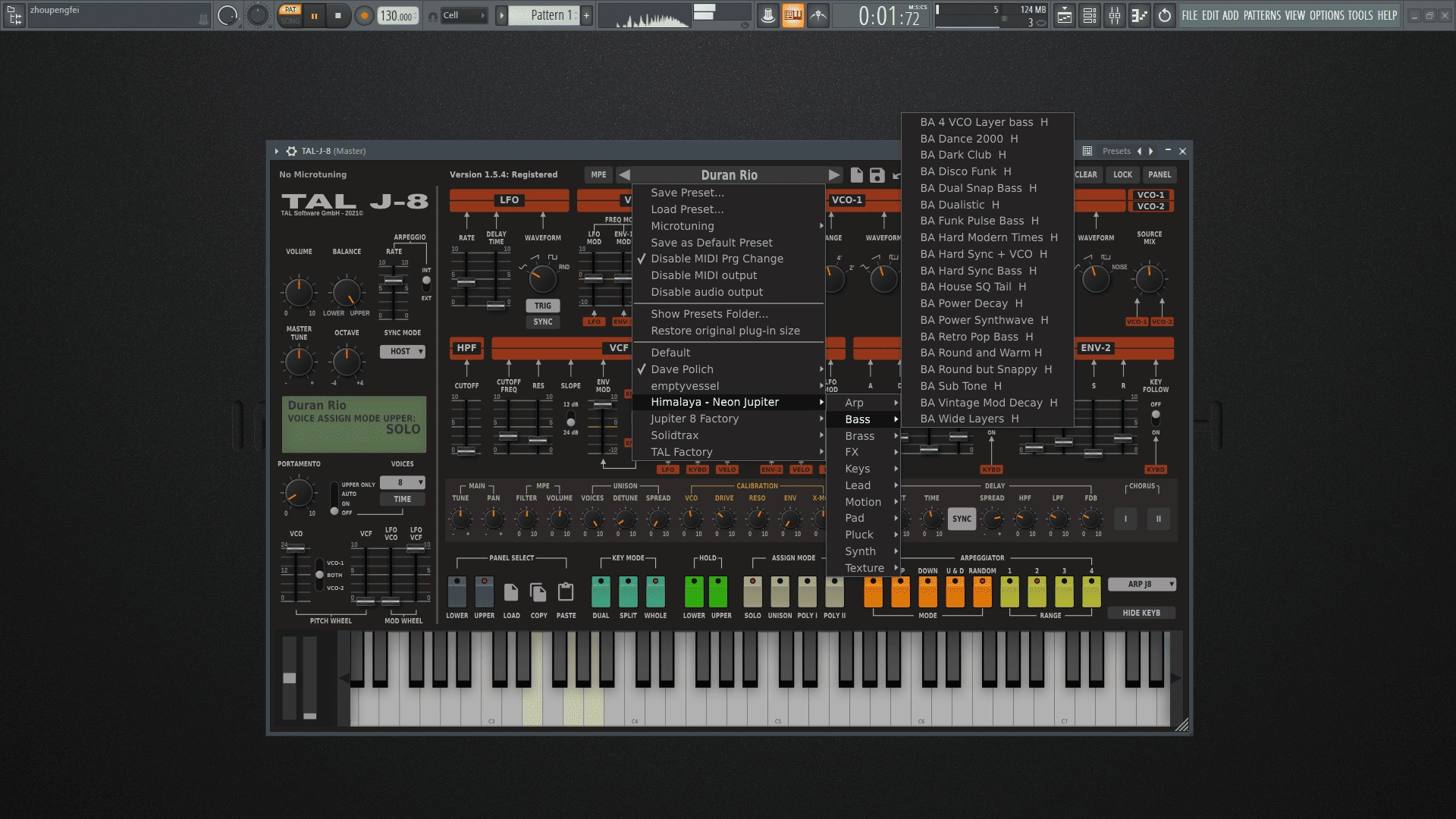Expand the TAL Factory preset bank
The height and width of the screenshot is (819, 1456).
728,452
